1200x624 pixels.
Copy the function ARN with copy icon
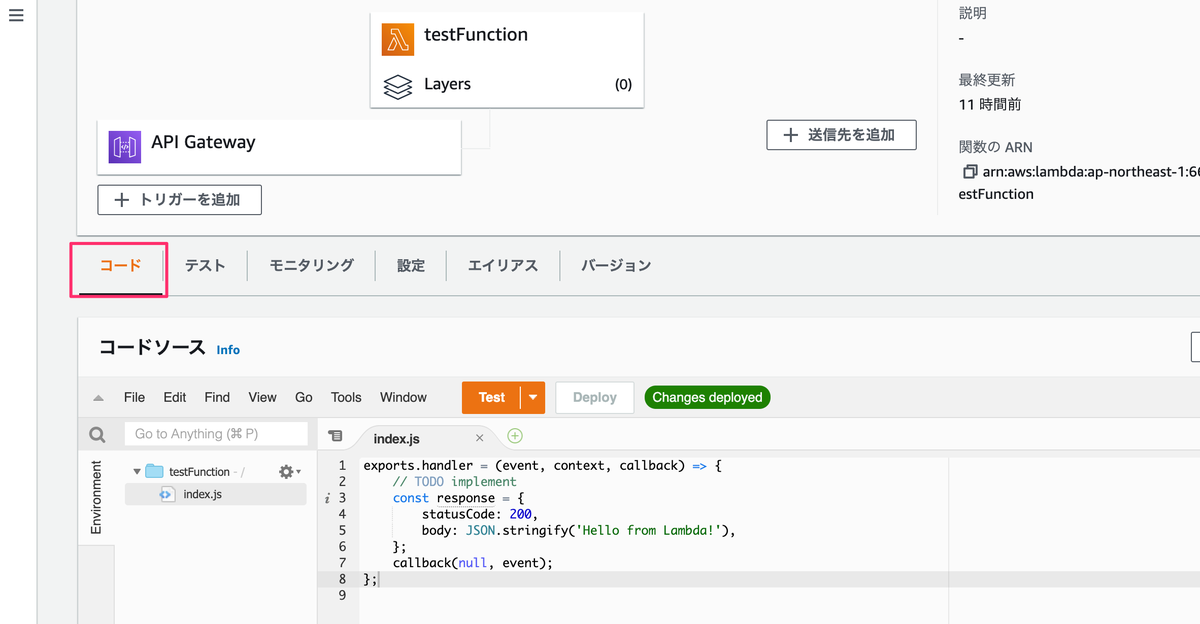click(969, 172)
